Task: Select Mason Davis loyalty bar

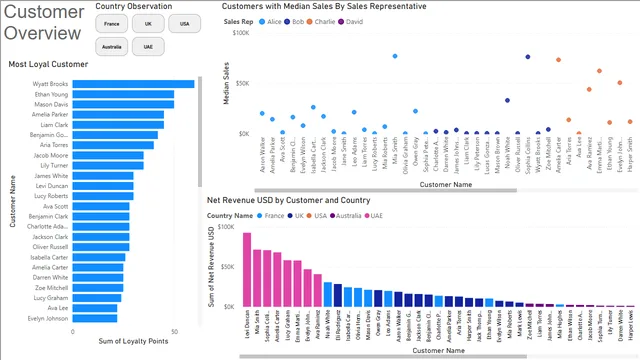Action: point(123,104)
